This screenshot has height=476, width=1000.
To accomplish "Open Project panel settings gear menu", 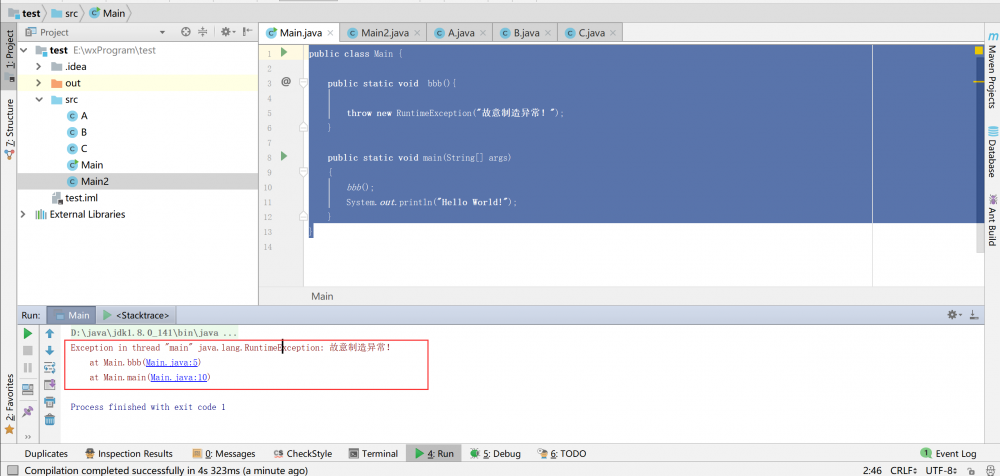I will click(228, 32).
